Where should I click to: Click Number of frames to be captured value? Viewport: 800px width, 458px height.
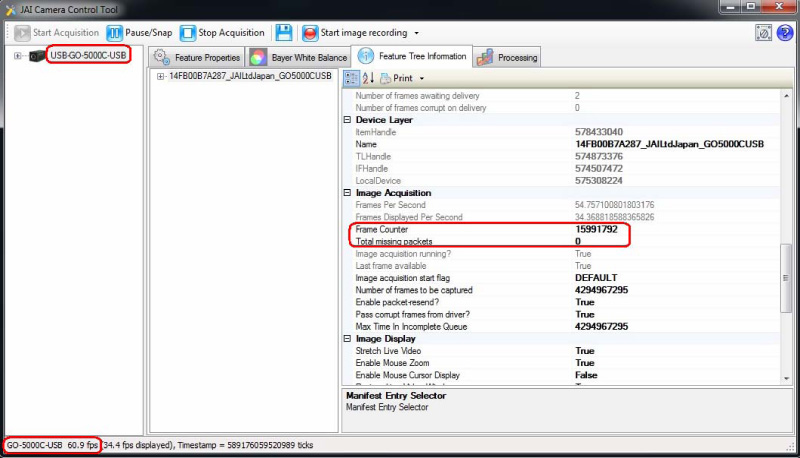[602, 290]
